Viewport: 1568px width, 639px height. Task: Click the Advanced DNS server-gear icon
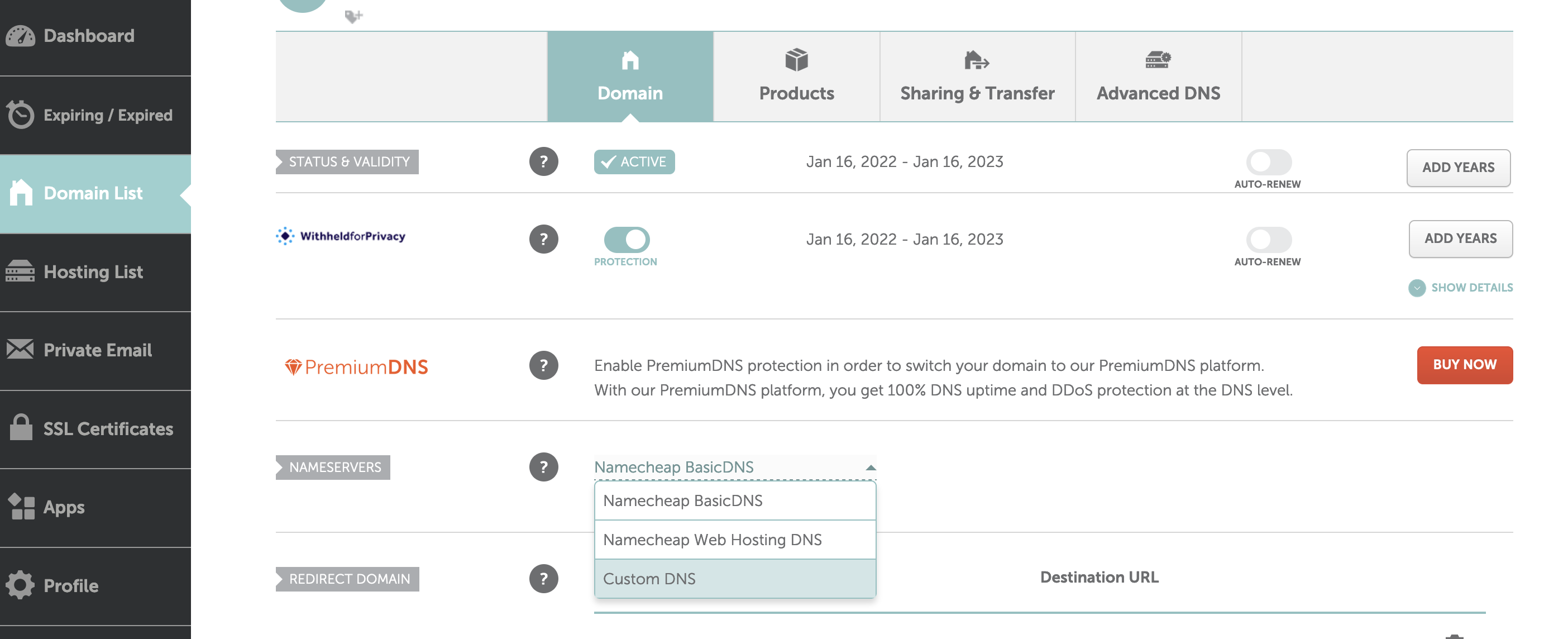pyautogui.click(x=1158, y=60)
